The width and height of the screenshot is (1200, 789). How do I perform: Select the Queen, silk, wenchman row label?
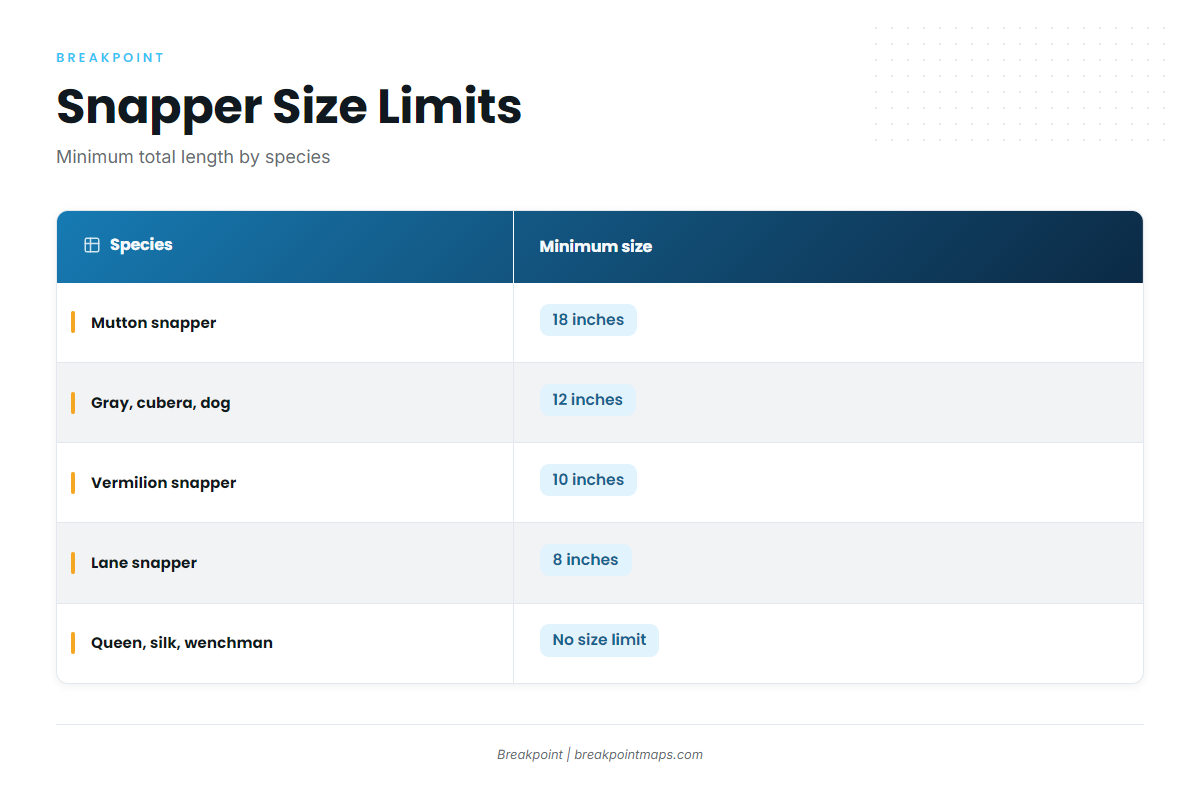pos(181,643)
